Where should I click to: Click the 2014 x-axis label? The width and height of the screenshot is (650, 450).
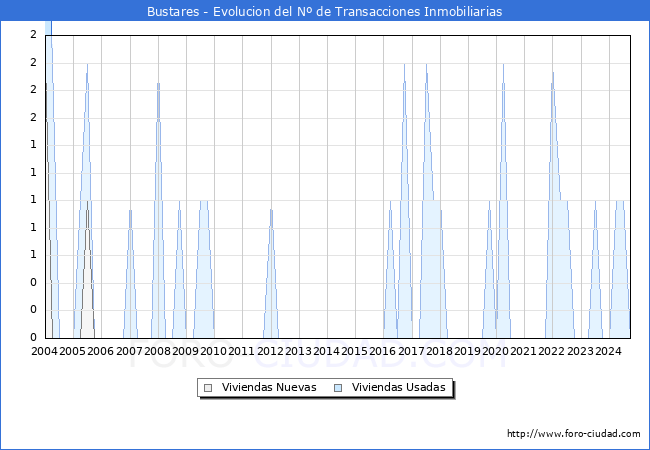pyautogui.click(x=326, y=351)
